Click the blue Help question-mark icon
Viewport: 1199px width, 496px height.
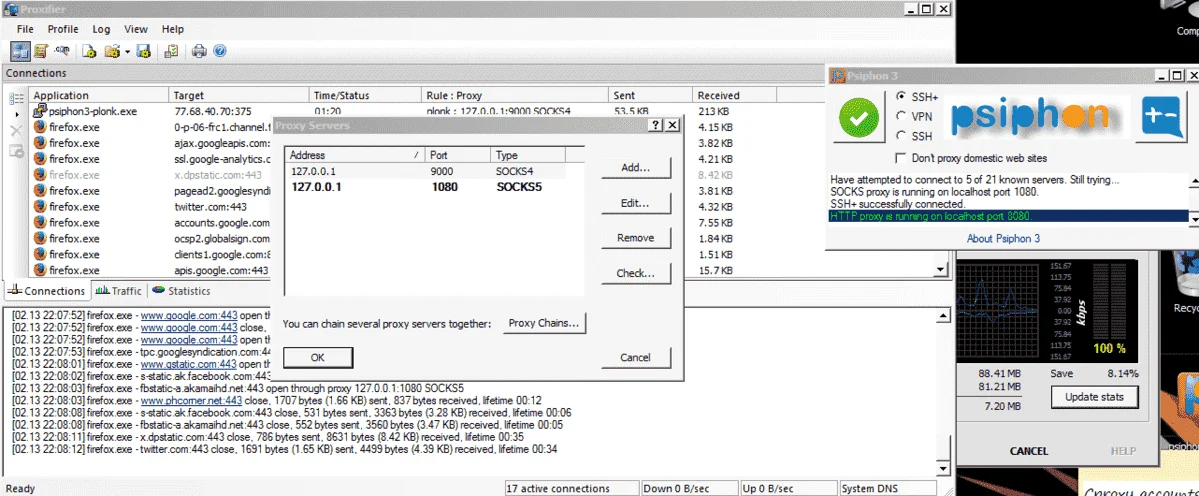[219, 51]
